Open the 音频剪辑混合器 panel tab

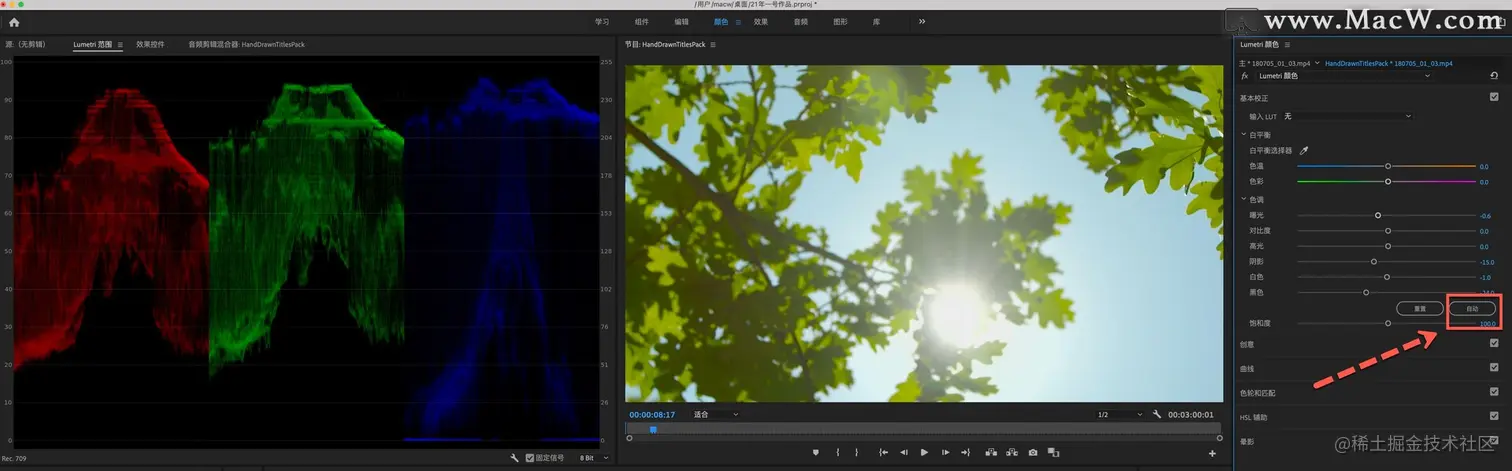coord(246,45)
